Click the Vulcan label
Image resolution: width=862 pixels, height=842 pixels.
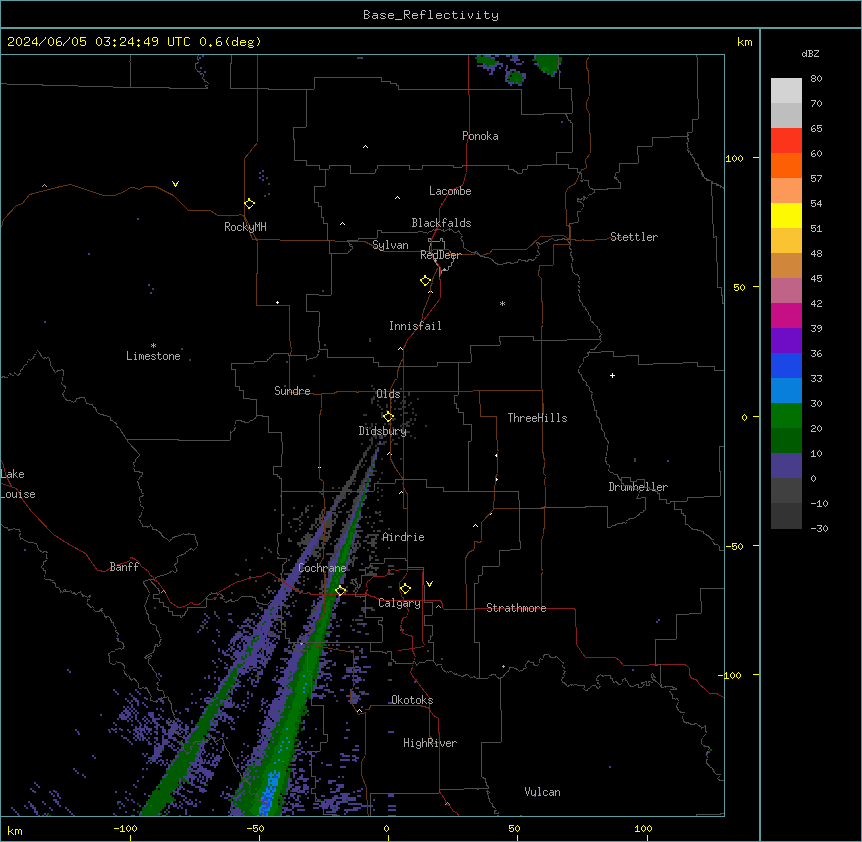coord(542,792)
